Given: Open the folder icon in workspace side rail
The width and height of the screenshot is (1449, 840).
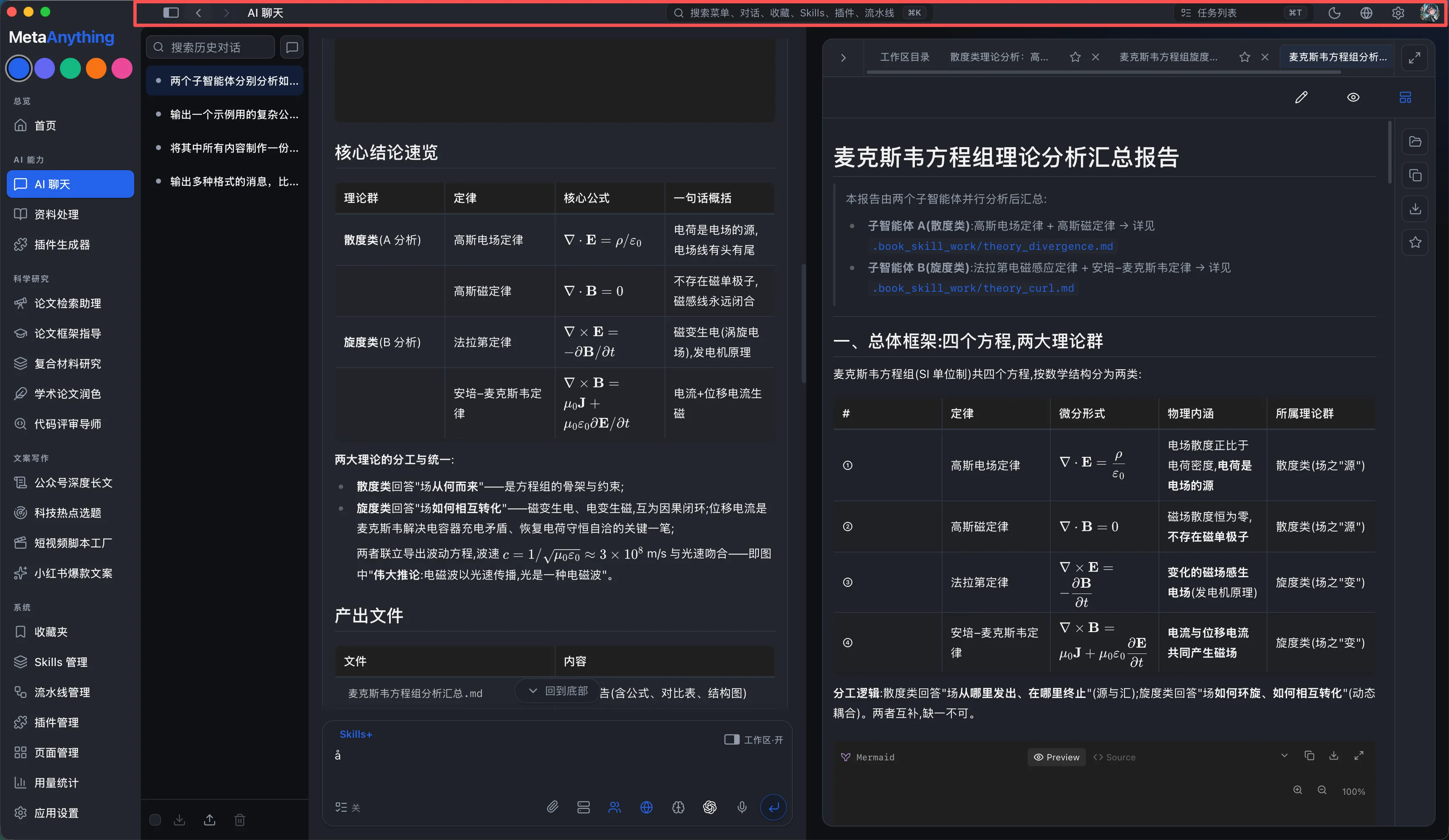Looking at the screenshot, I should pos(1415,141).
